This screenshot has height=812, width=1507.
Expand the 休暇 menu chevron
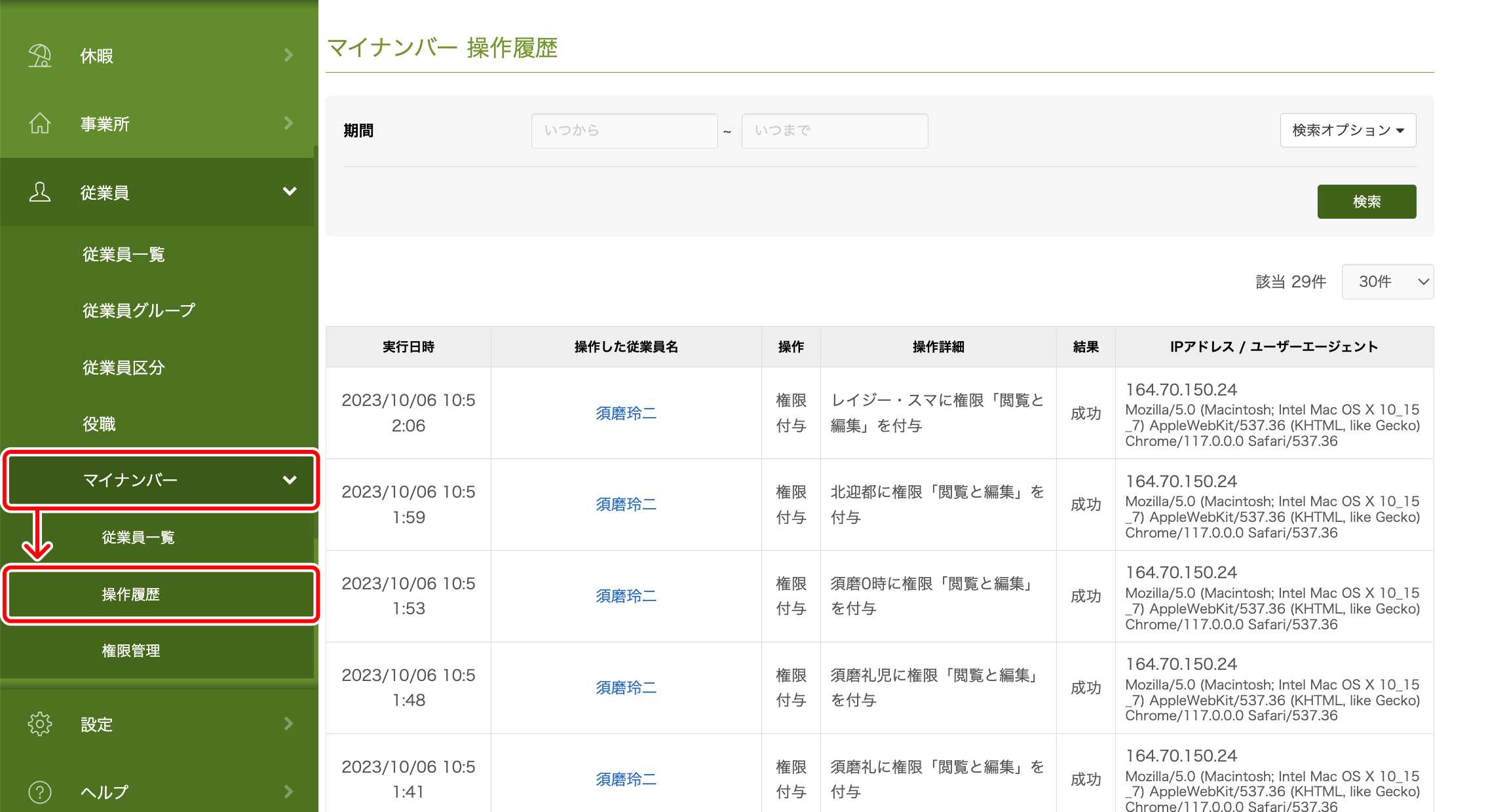[x=289, y=56]
